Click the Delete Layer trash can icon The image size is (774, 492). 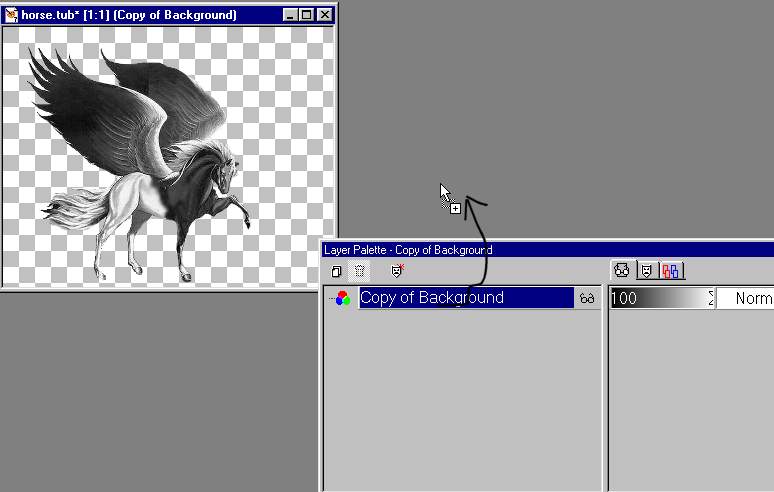[x=359, y=271]
